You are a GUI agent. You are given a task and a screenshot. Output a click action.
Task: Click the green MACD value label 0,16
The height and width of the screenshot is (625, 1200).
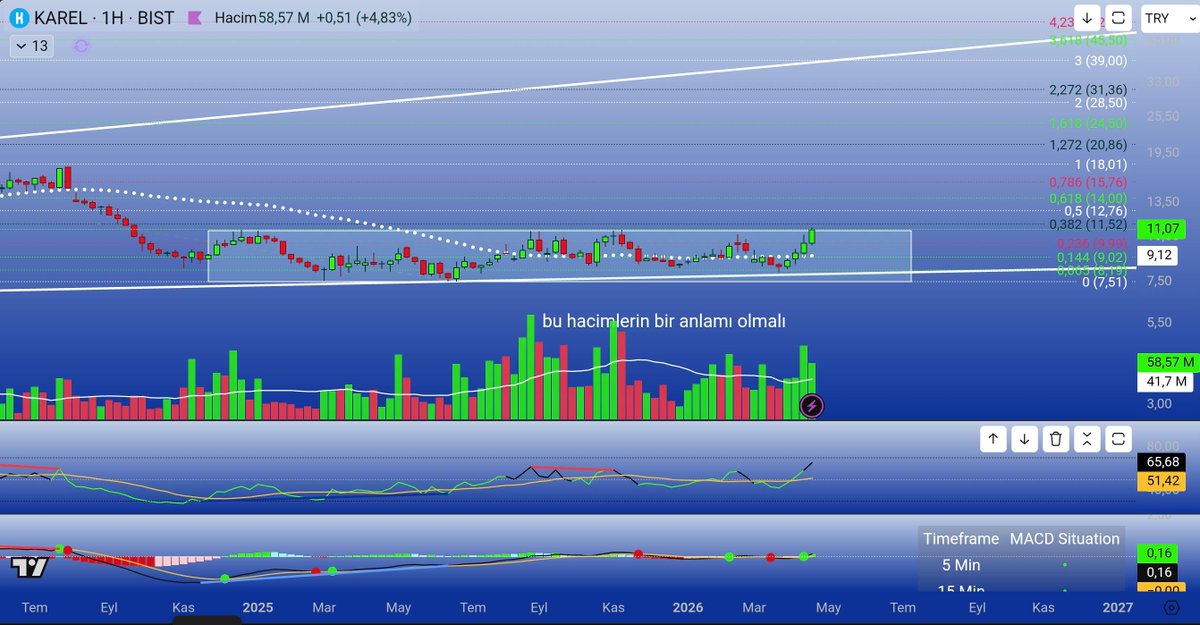(1157, 553)
